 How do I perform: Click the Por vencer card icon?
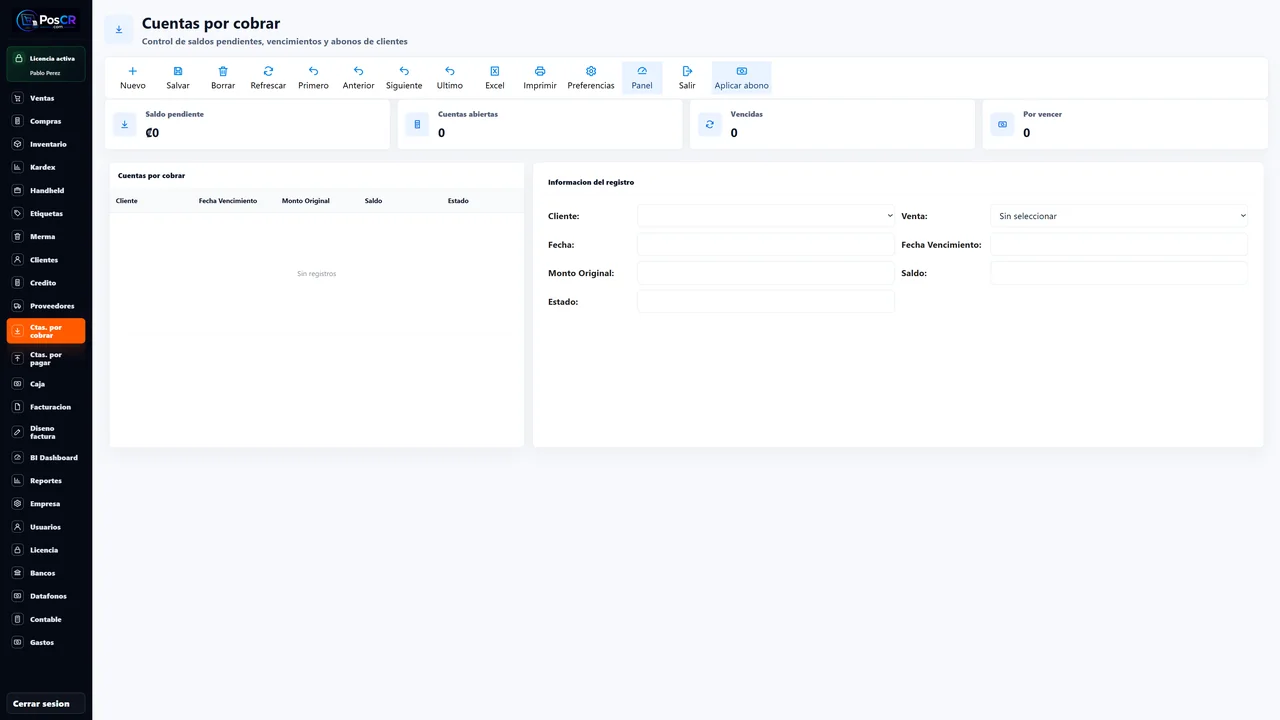1003,125
